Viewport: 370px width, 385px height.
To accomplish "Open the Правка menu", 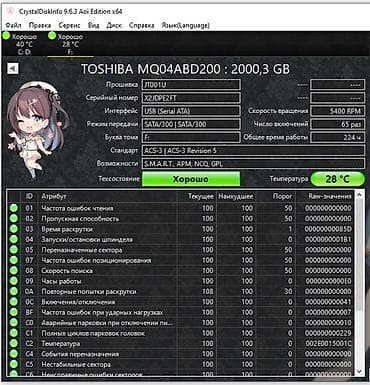I will click(x=40, y=25).
